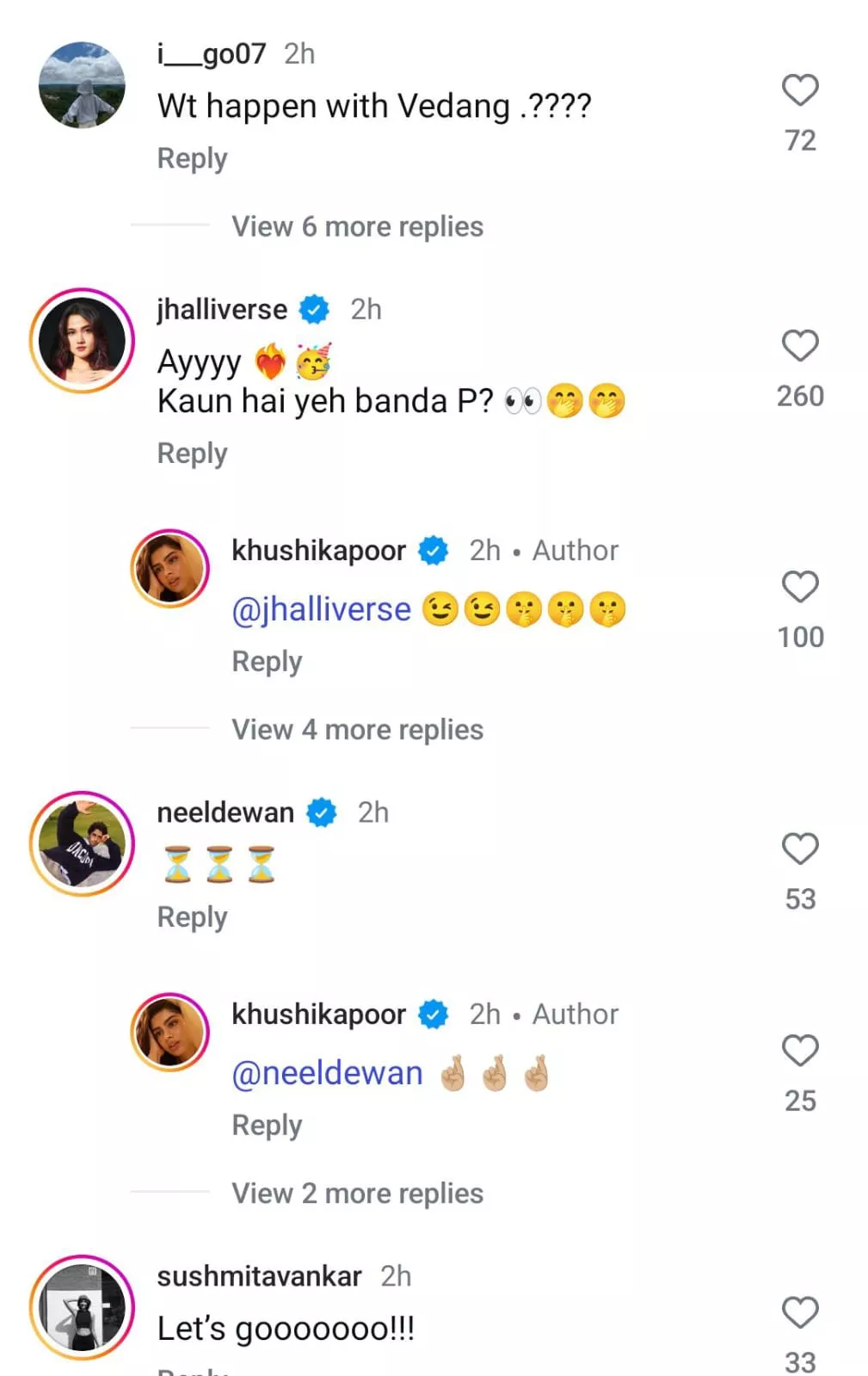Screen dimensions: 868x1376
Task: Open sushmitavankar's profile photo
Action: click(83, 1307)
